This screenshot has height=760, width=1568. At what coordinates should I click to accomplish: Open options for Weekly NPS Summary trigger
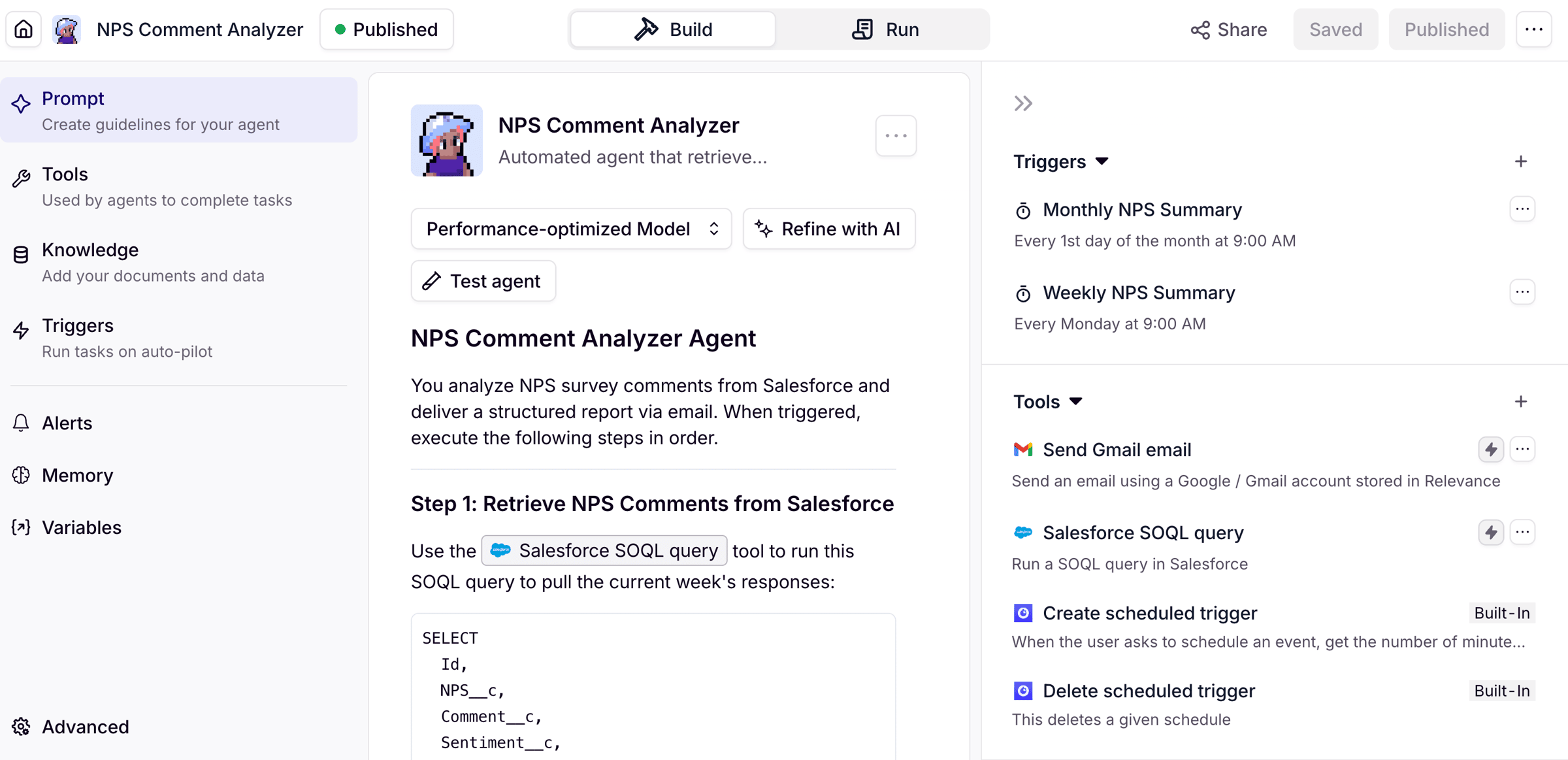pos(1522,292)
